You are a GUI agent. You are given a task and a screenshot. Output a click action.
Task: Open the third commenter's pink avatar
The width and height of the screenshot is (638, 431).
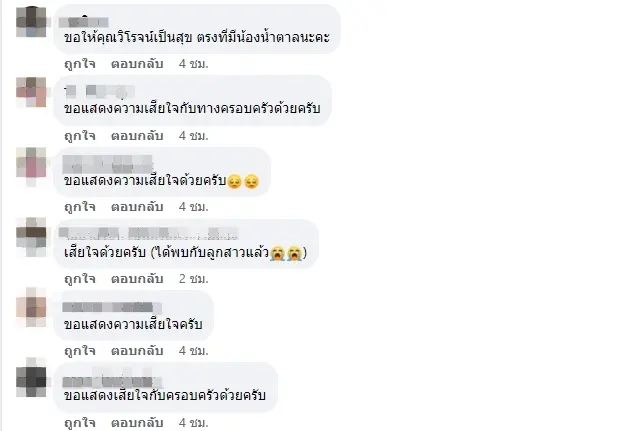31,166
